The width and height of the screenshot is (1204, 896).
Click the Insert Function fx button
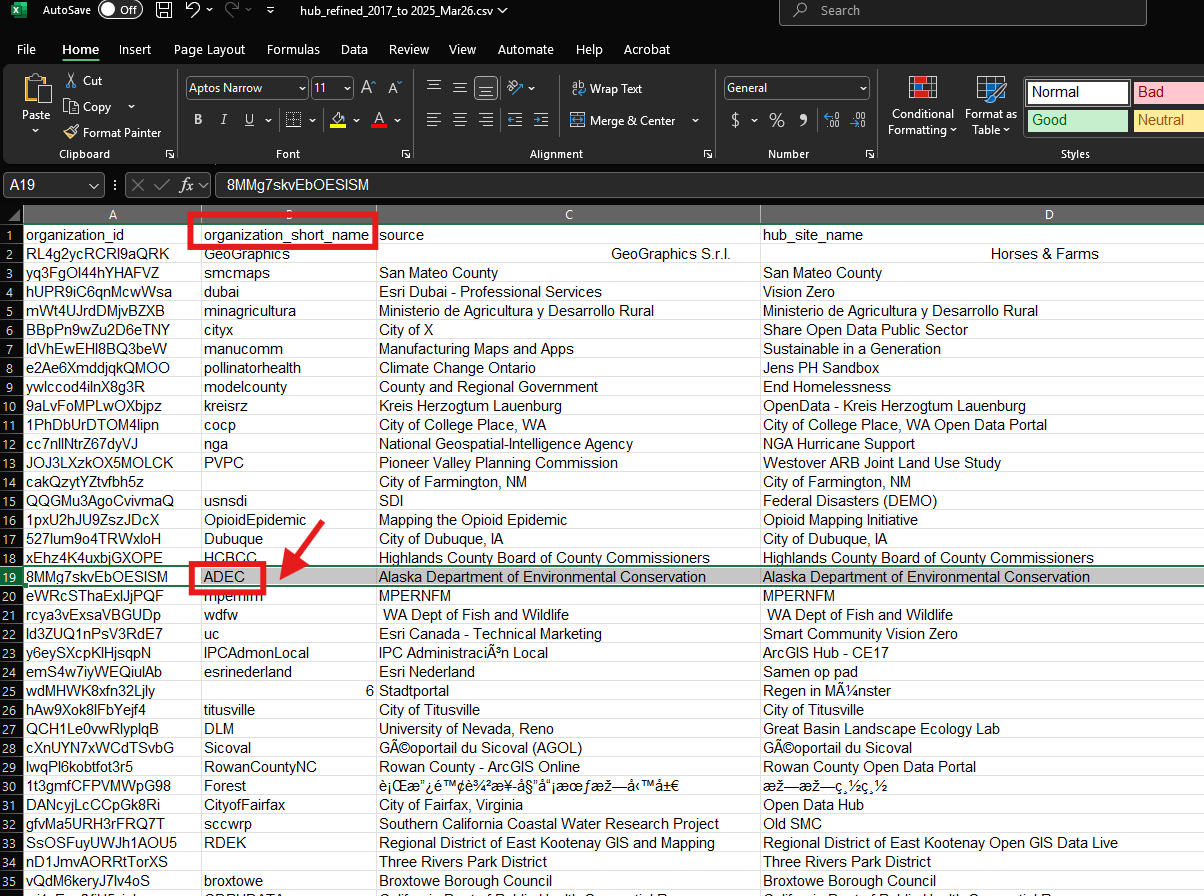click(186, 185)
